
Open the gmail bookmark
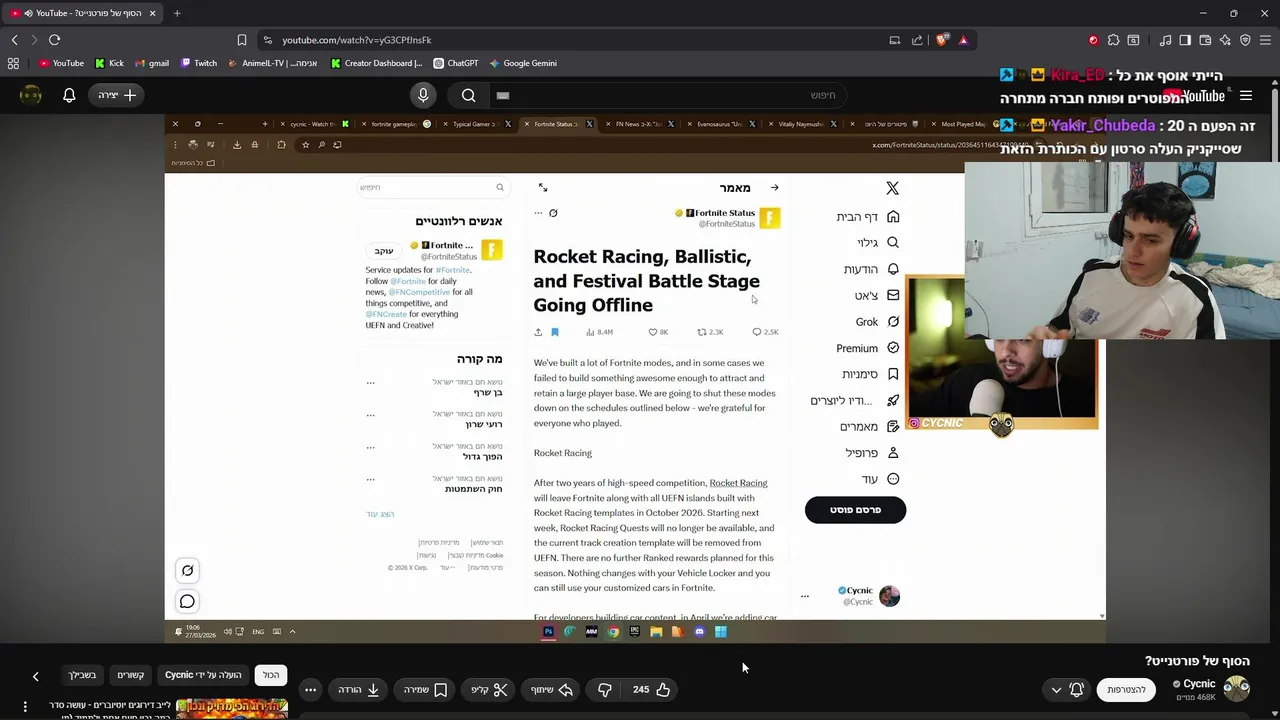(152, 63)
